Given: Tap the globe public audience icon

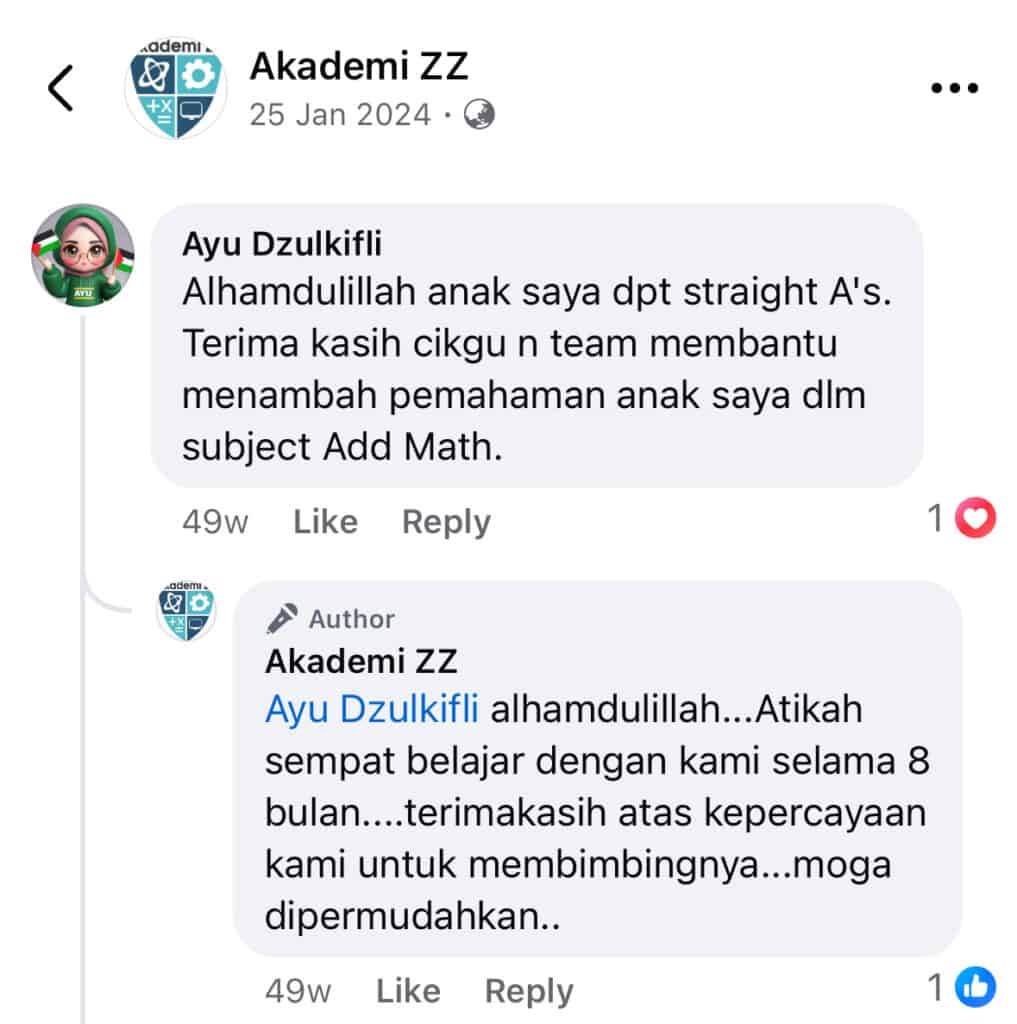Looking at the screenshot, I should 479,115.
